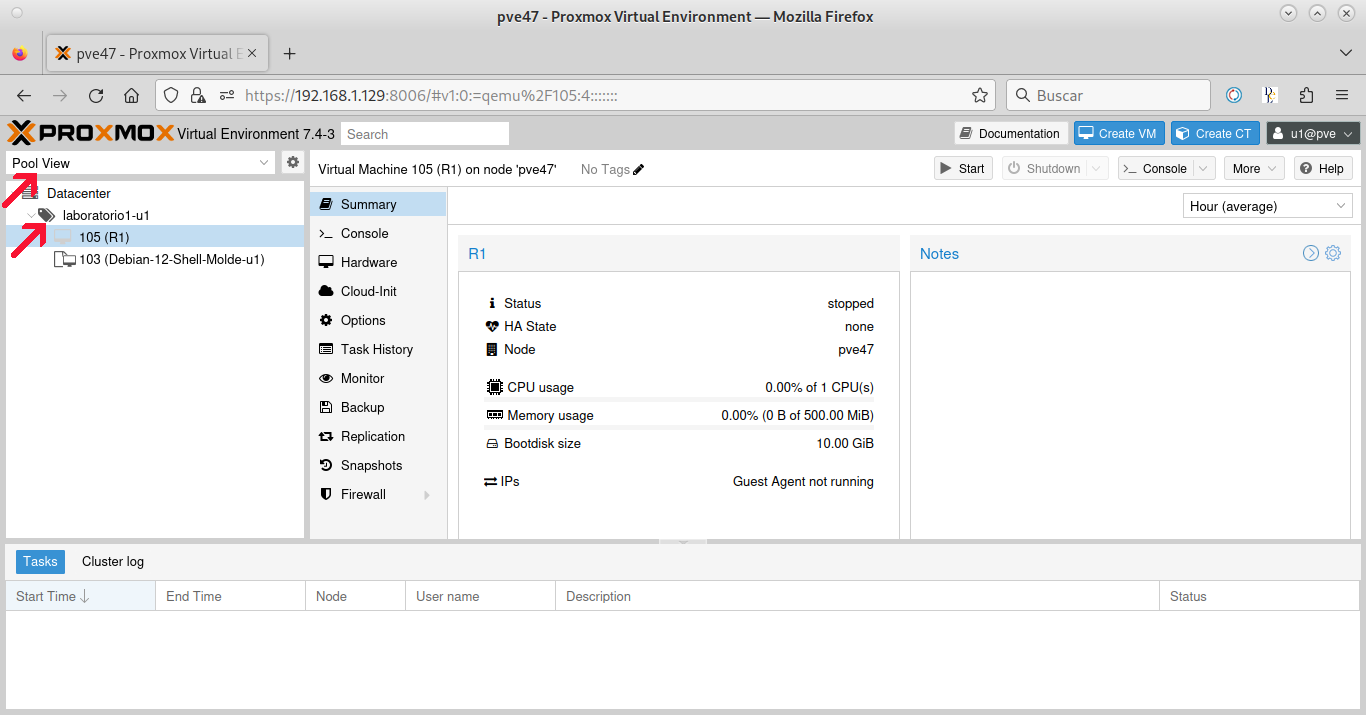Open a new browser tab
This screenshot has width=1366, height=715.
289,53
